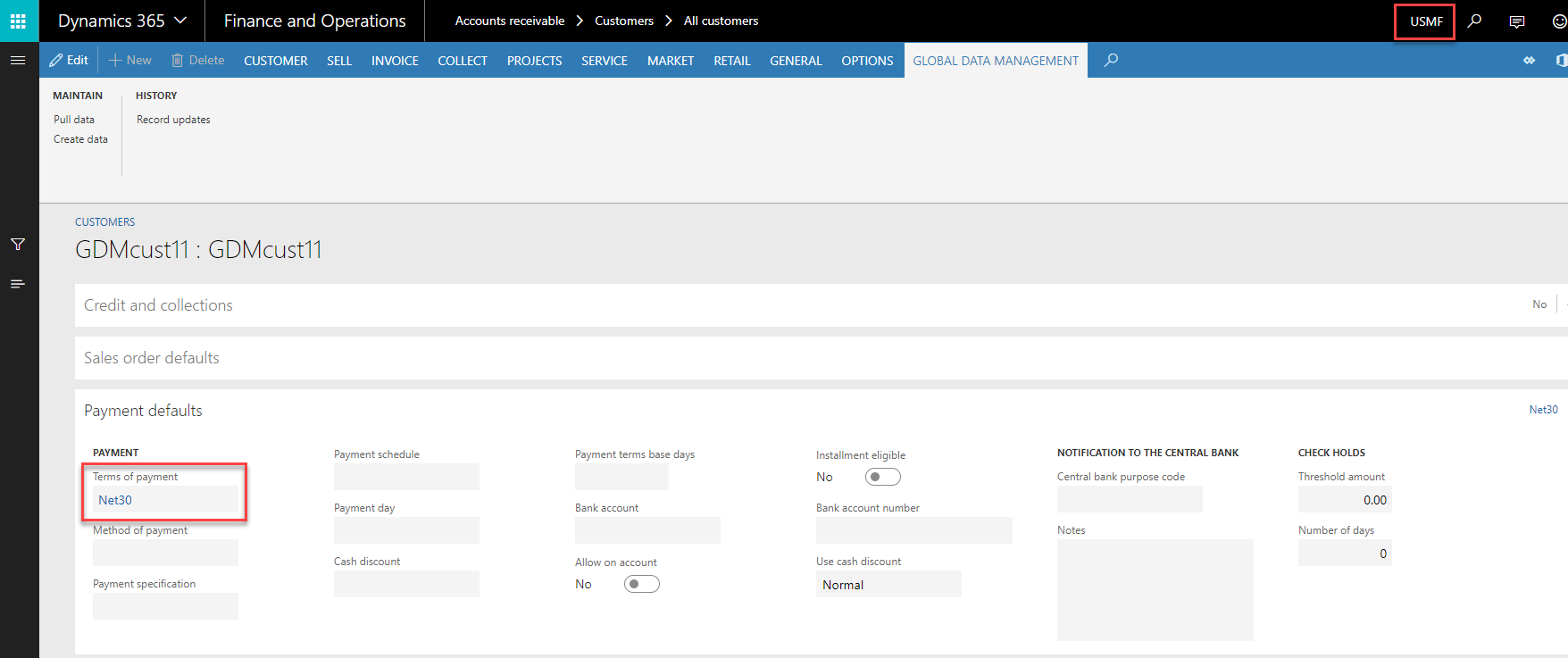Click Pull data under Maintain
The height and width of the screenshot is (658, 1568).
pyautogui.click(x=74, y=120)
